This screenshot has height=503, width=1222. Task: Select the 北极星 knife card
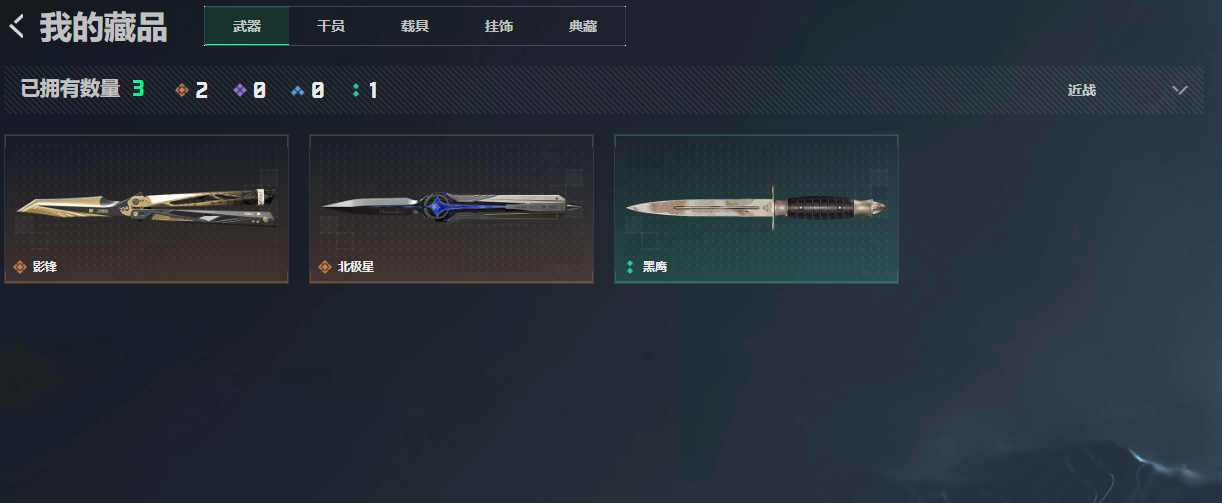[451, 209]
